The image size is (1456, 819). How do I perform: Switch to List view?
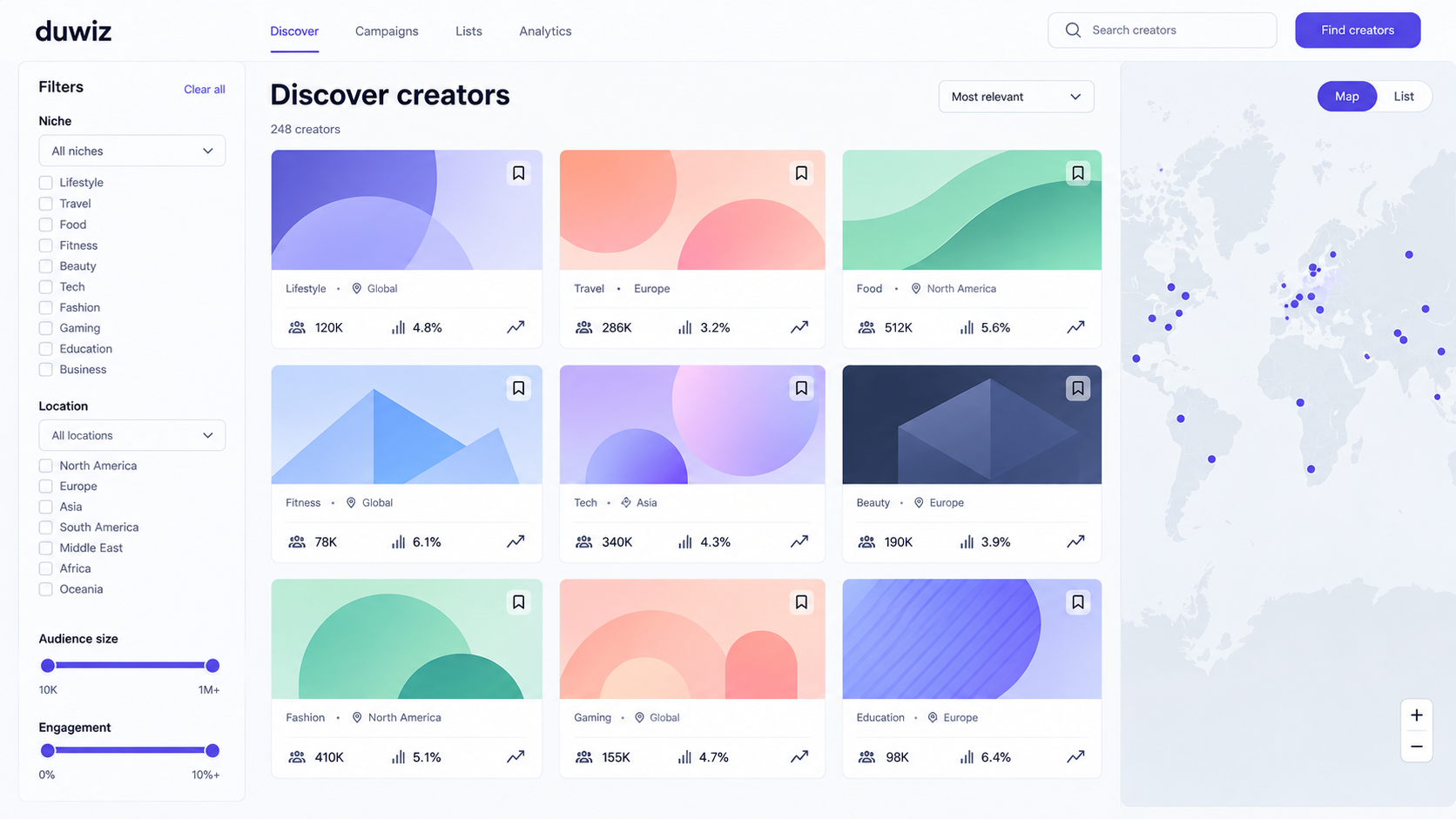coord(1404,97)
